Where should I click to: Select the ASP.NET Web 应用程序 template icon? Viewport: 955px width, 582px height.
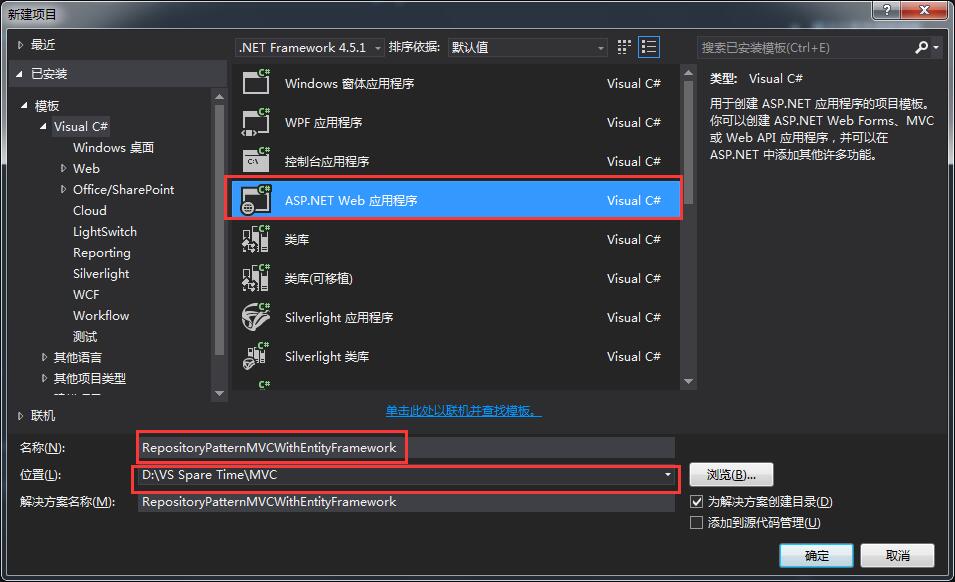pyautogui.click(x=256, y=200)
